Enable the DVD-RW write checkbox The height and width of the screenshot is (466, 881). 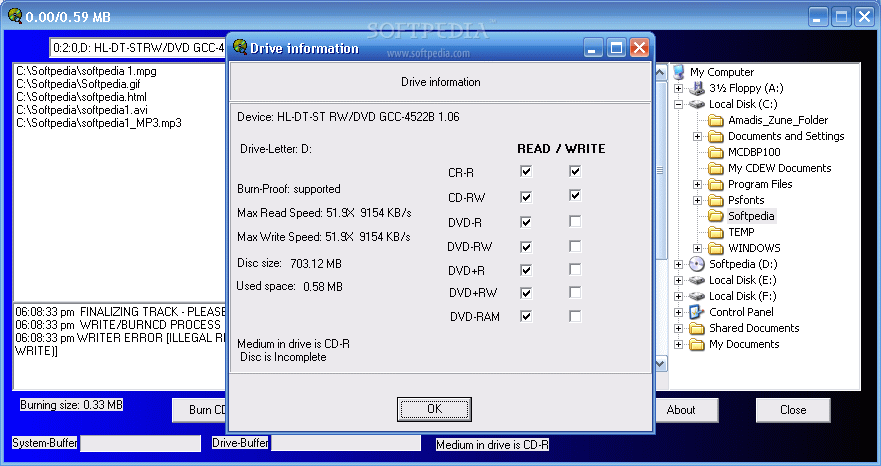pos(575,246)
